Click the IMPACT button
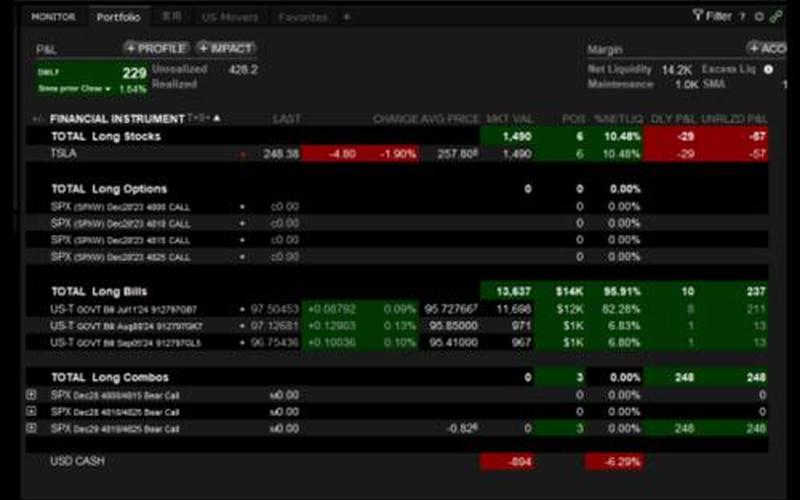800x500 pixels. click(226, 48)
